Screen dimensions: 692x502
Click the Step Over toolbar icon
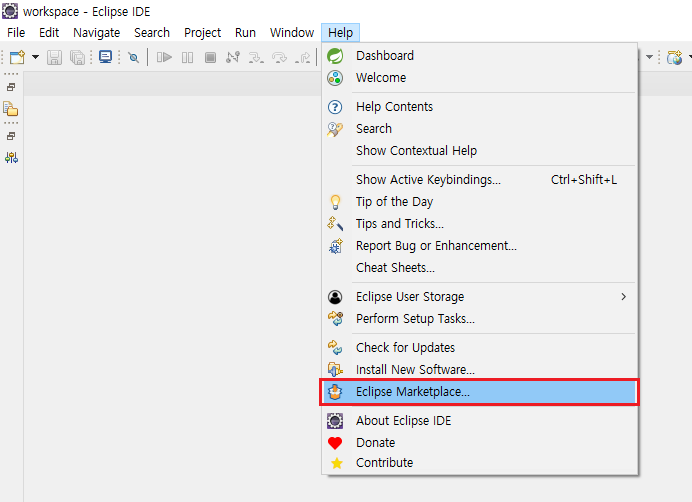point(279,57)
